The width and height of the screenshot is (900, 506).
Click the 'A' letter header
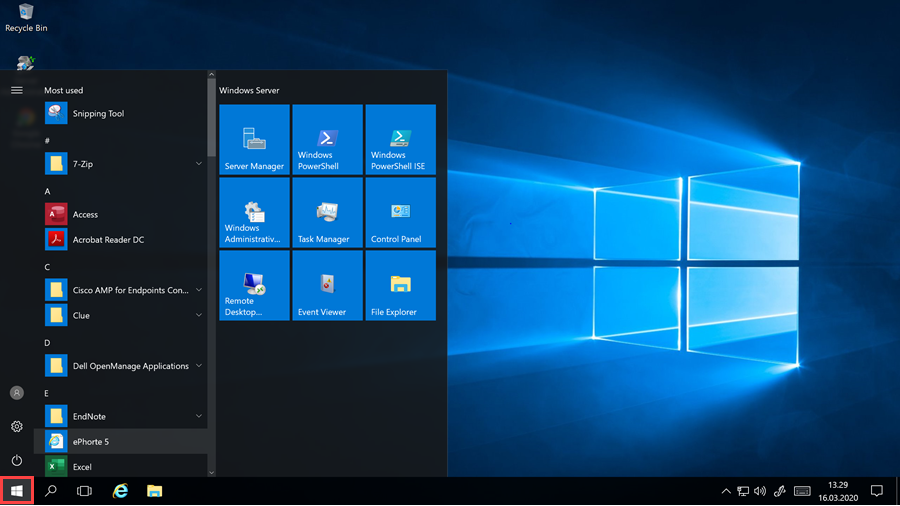tap(47, 191)
